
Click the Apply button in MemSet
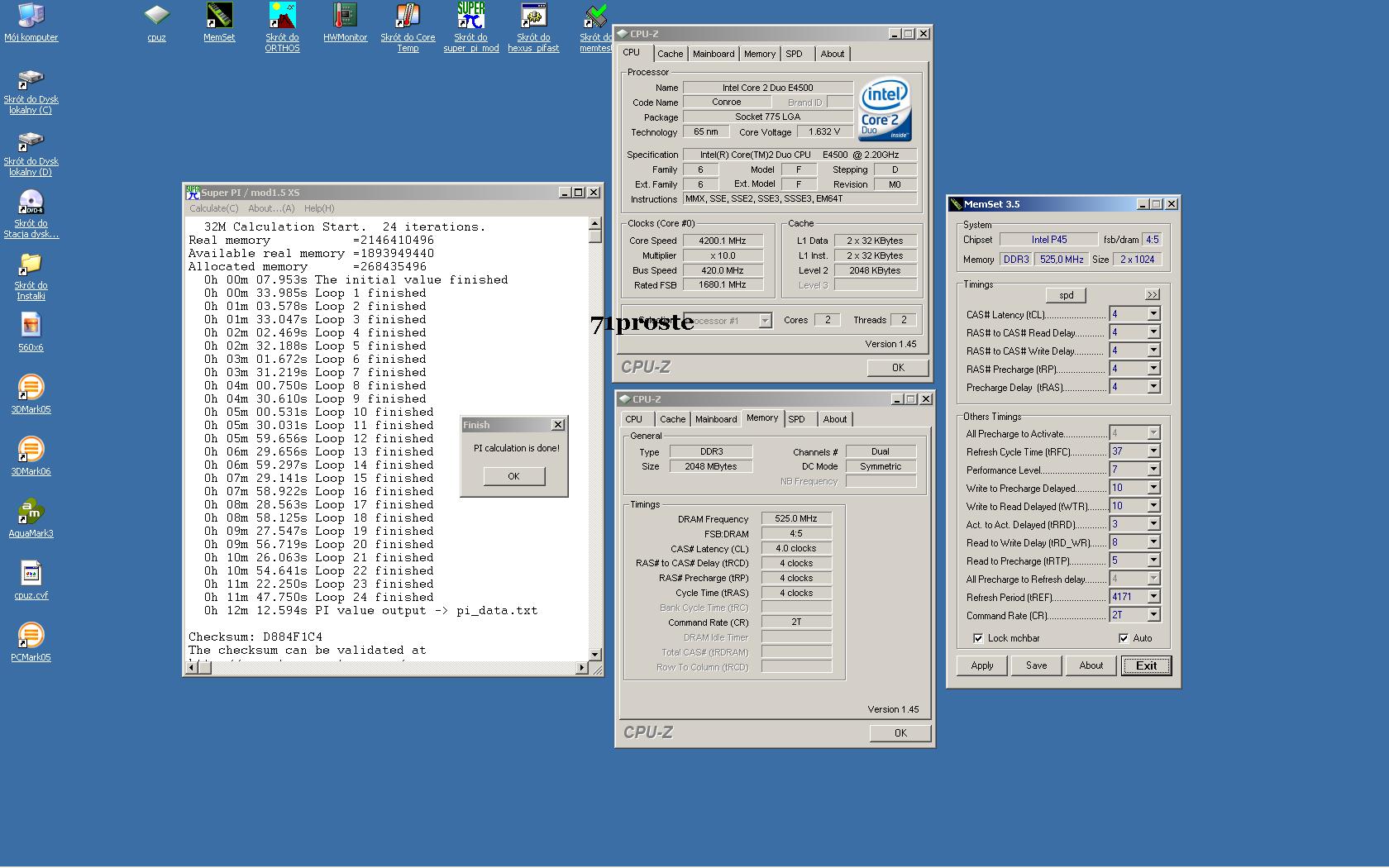pyautogui.click(x=982, y=665)
